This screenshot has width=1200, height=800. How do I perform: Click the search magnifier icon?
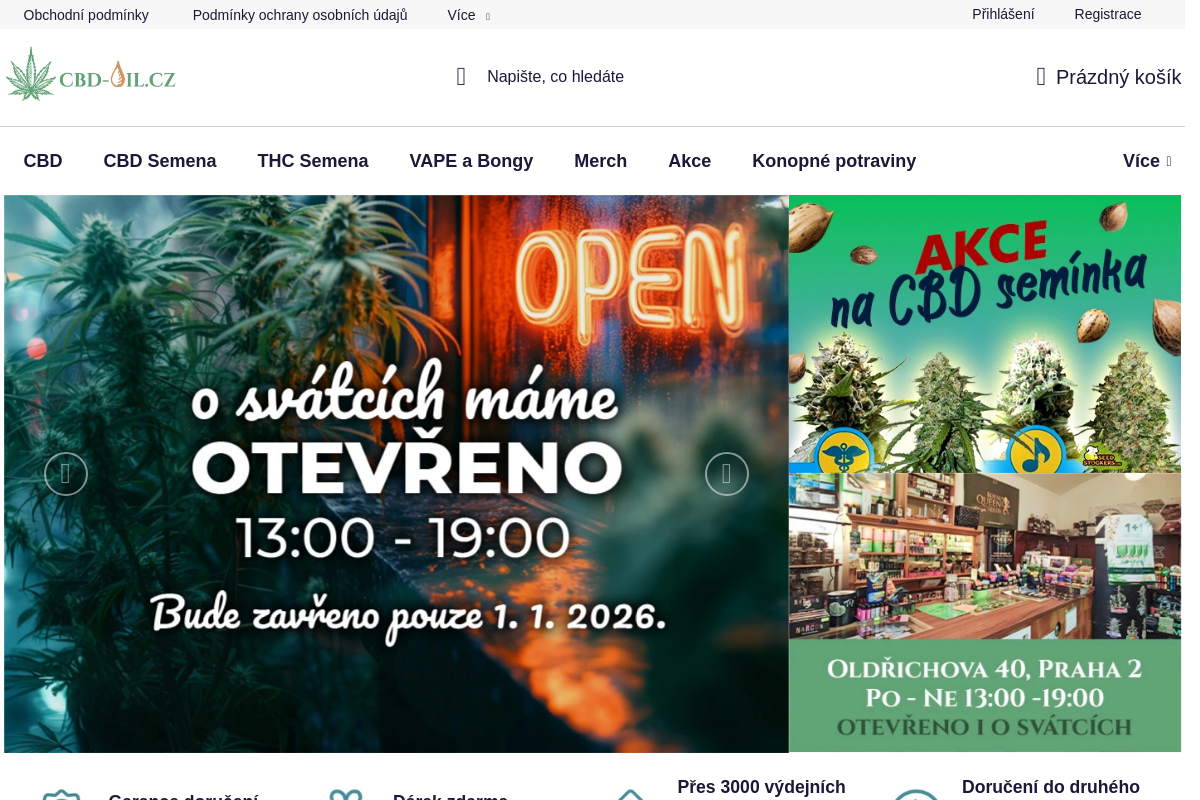click(461, 77)
